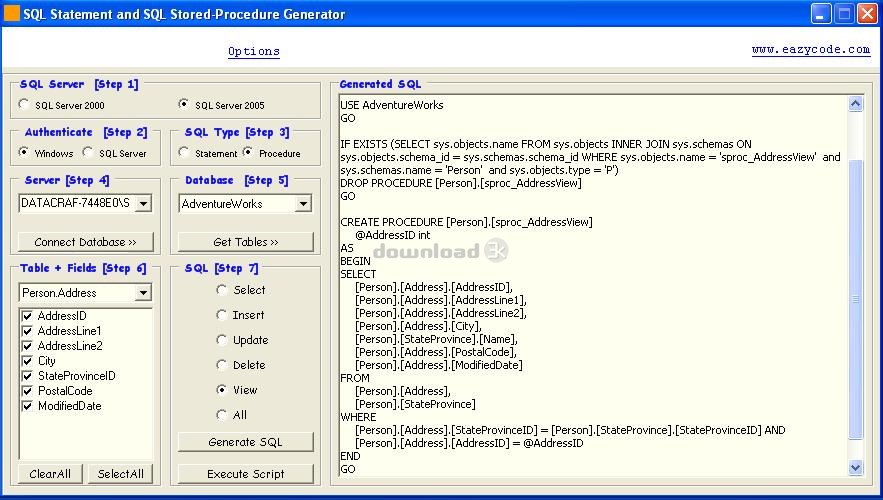Set SQL Type to Statement
This screenshot has height=500, width=883.
click(185, 153)
